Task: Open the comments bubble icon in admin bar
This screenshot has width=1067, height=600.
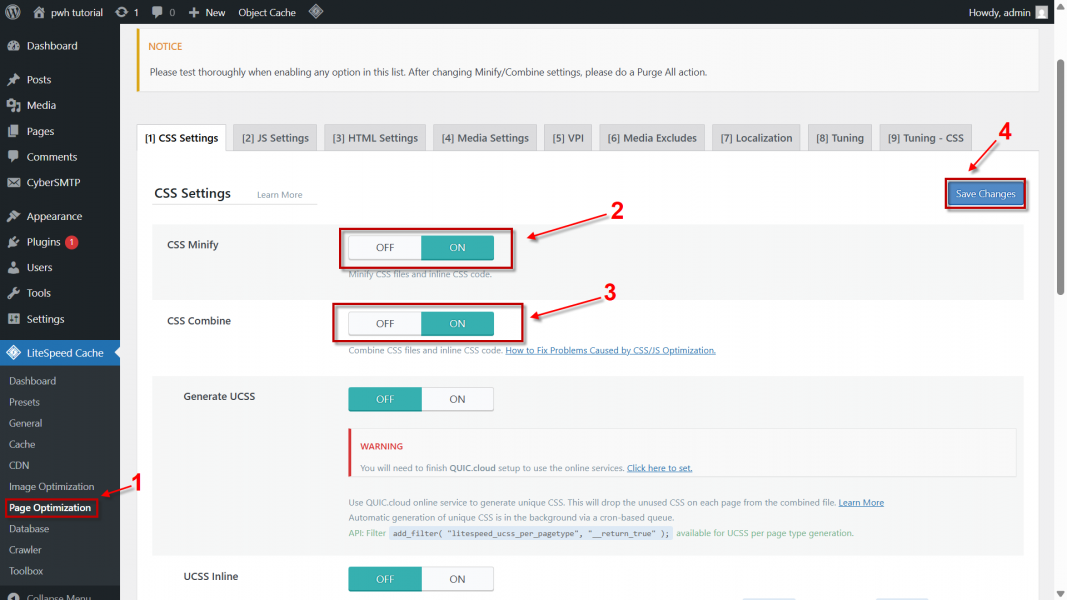Action: tap(157, 12)
